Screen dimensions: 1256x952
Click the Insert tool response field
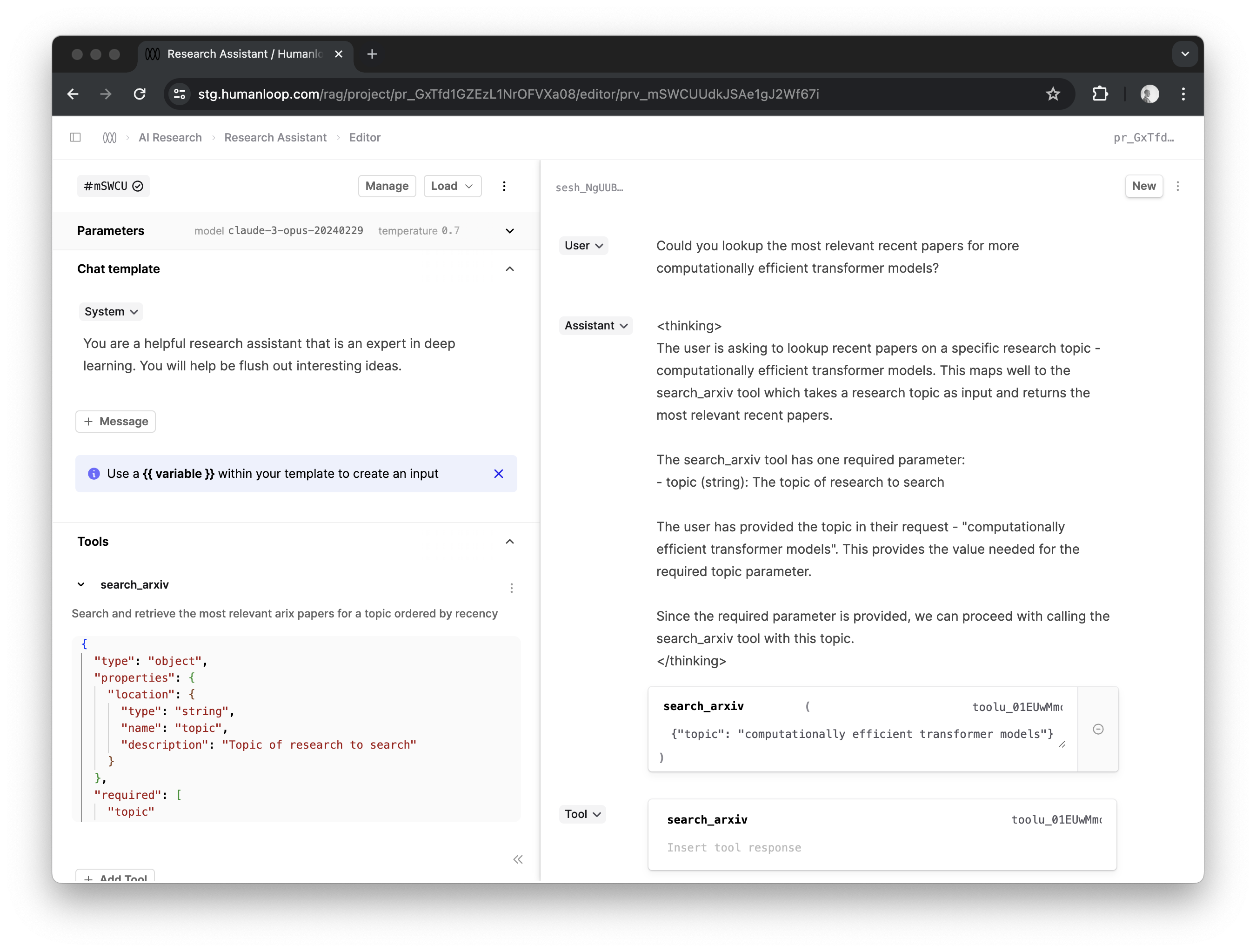882,847
